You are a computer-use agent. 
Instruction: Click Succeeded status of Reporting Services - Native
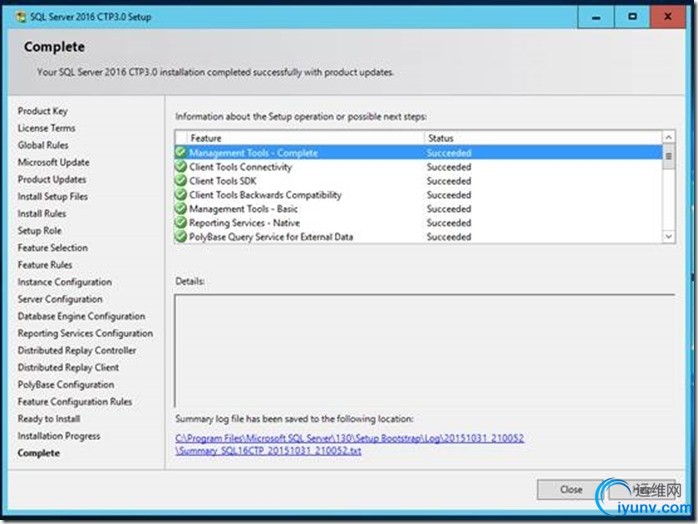point(449,223)
